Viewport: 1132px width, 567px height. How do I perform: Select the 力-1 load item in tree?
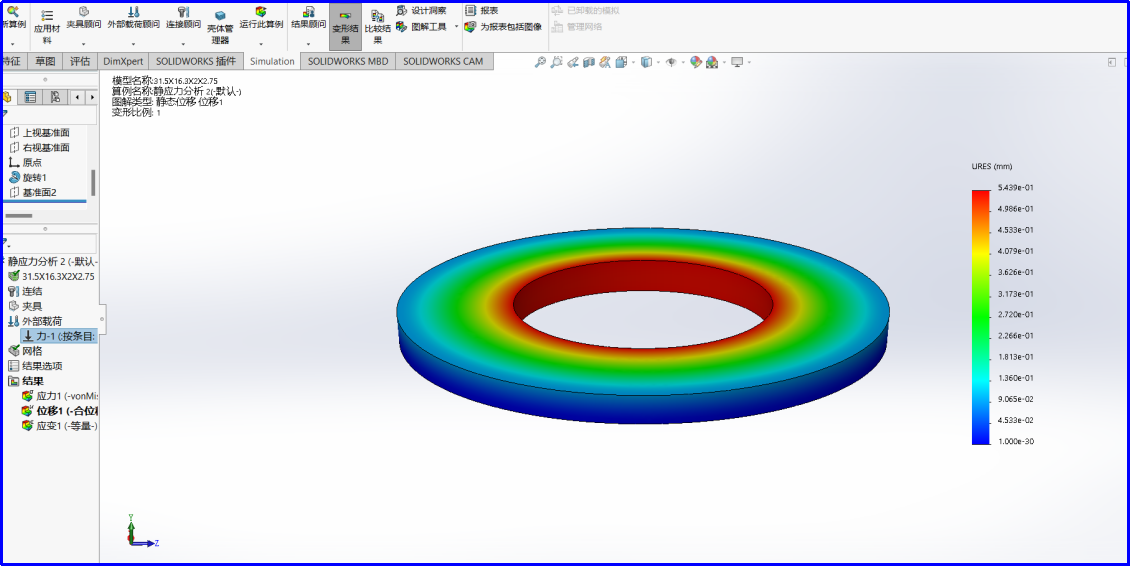coord(60,336)
